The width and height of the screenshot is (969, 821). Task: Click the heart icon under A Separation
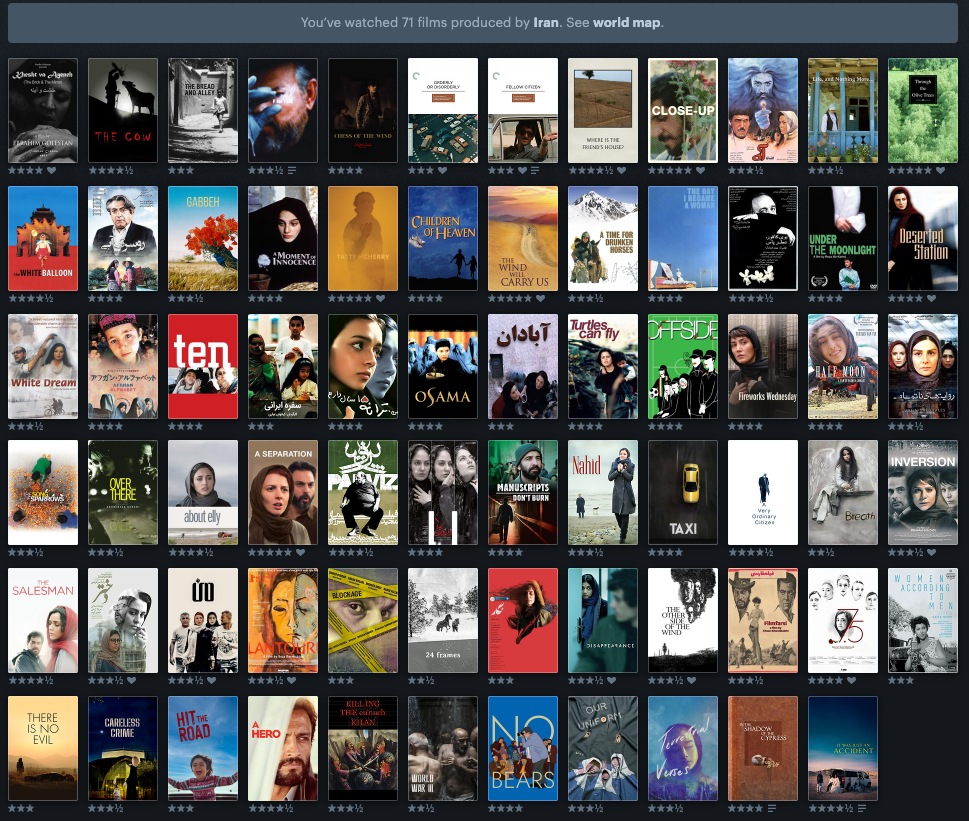click(x=299, y=552)
